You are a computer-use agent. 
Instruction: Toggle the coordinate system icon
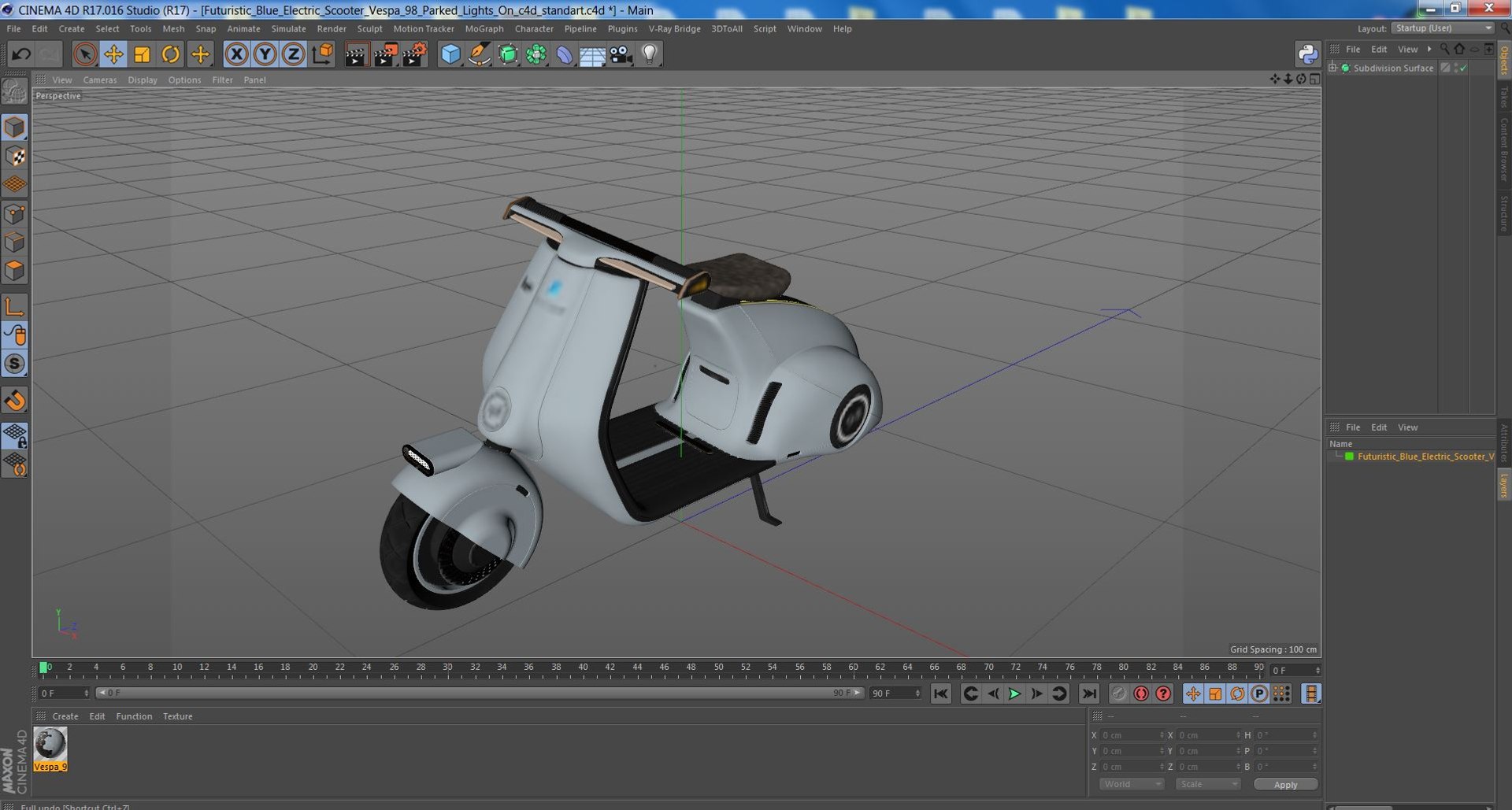322,54
